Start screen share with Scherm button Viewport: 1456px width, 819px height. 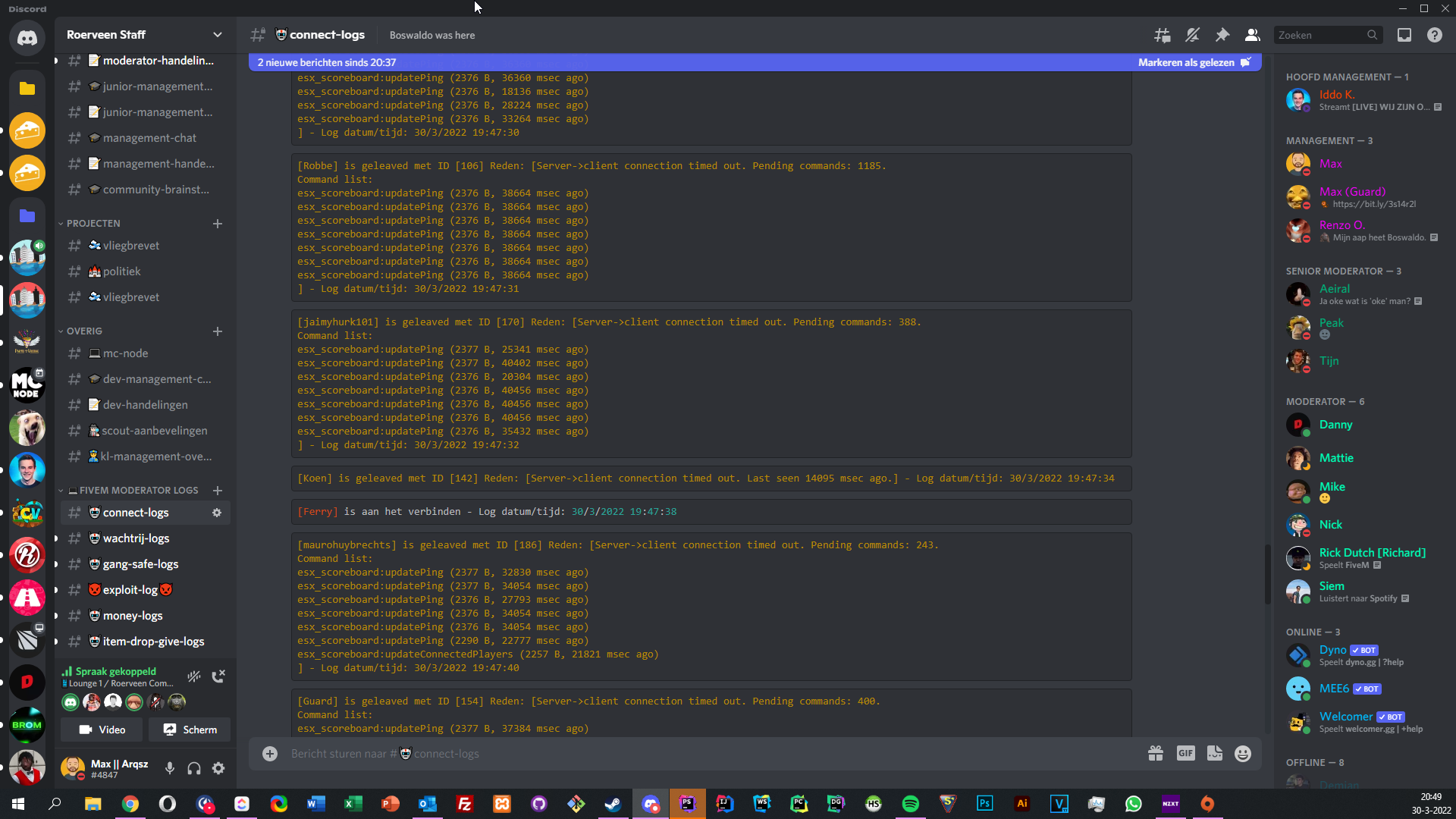pyautogui.click(x=190, y=730)
